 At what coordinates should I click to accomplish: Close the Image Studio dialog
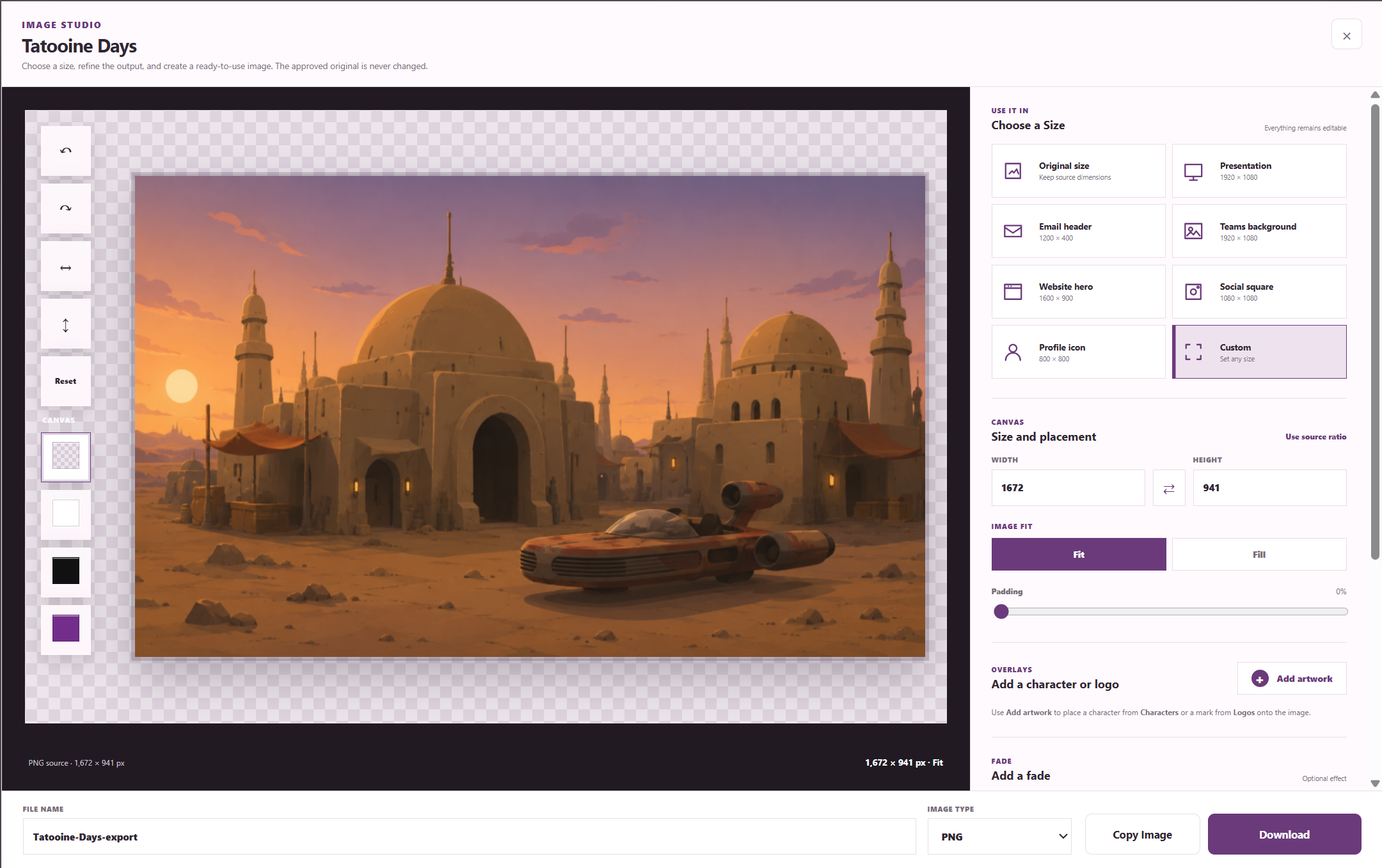[1347, 35]
